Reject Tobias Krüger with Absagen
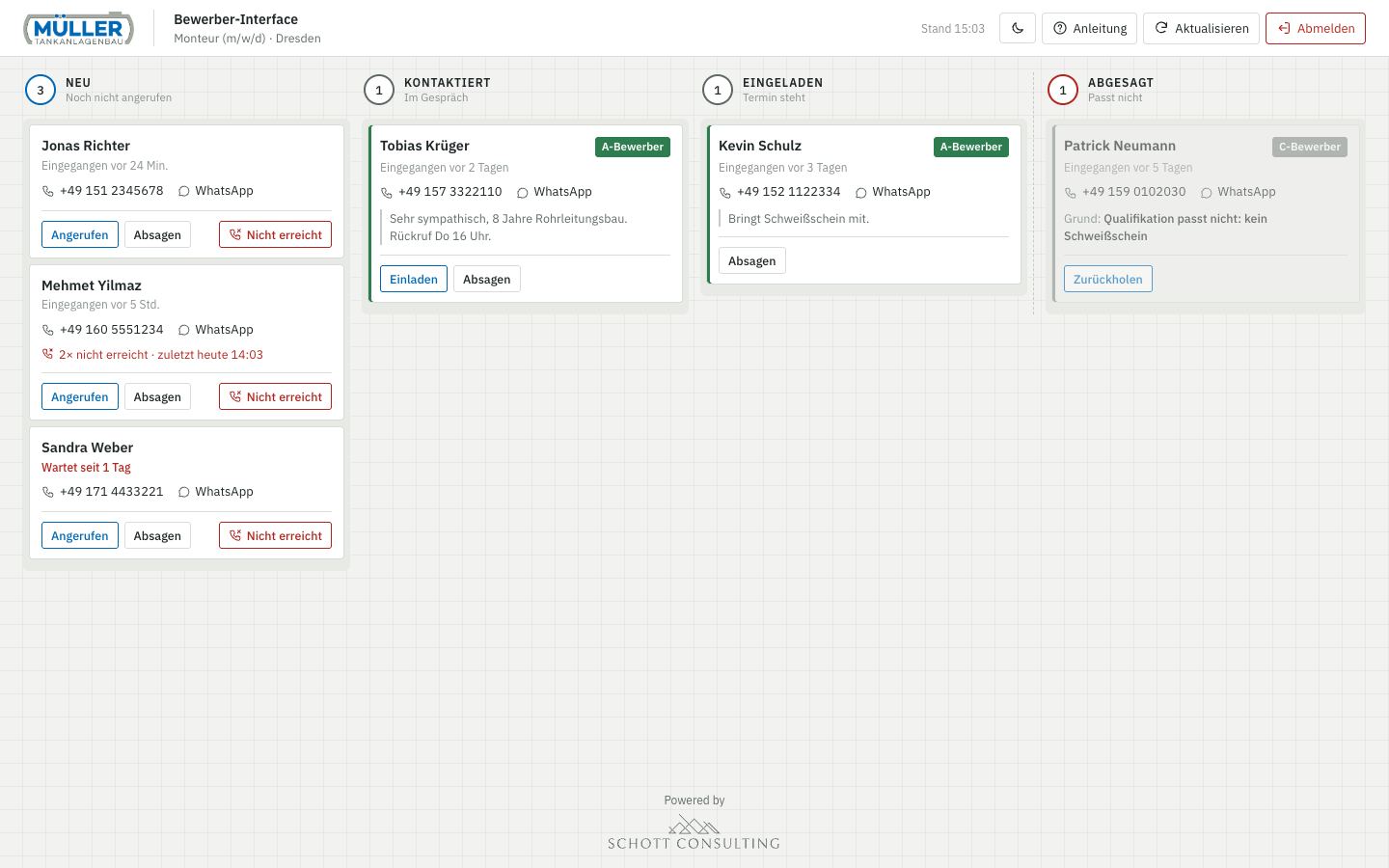The width and height of the screenshot is (1389, 868). tap(487, 279)
